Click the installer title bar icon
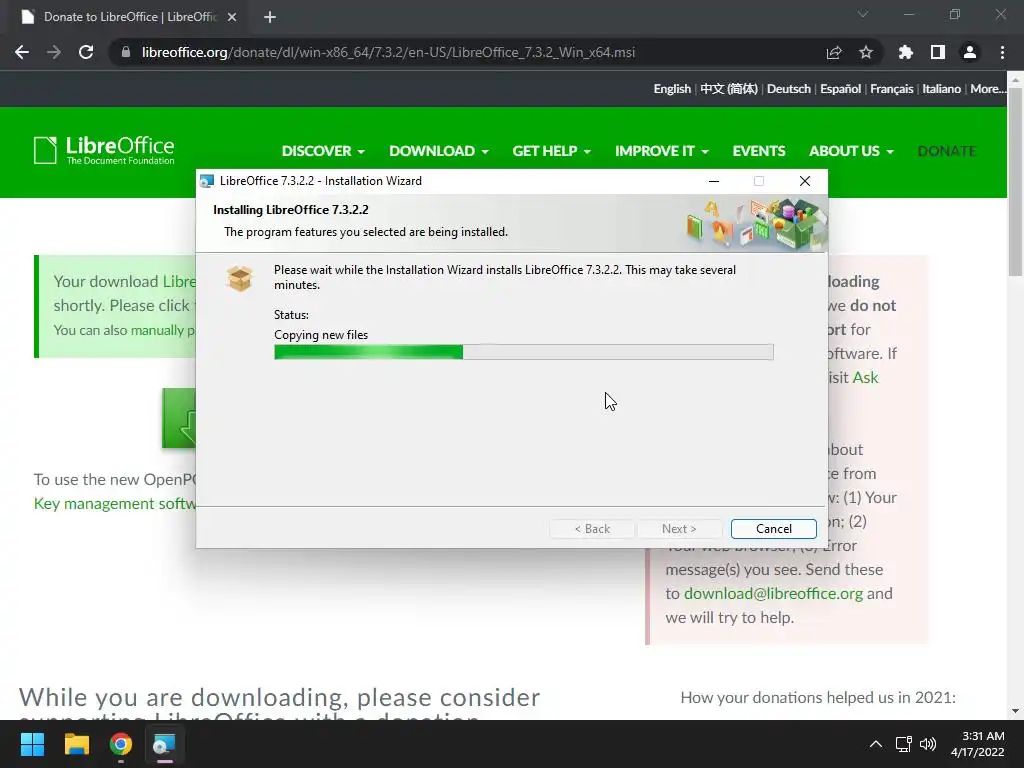Screen dimensions: 1024x768 click(207, 181)
